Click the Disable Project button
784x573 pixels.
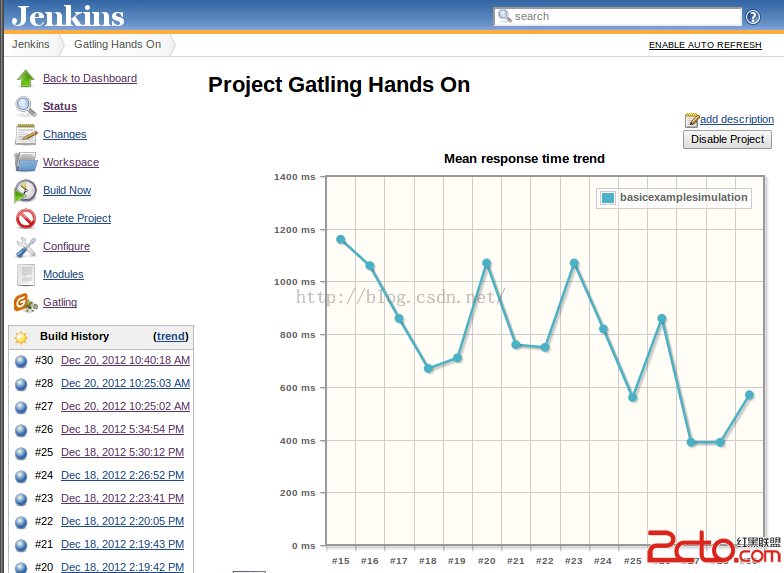click(727, 140)
